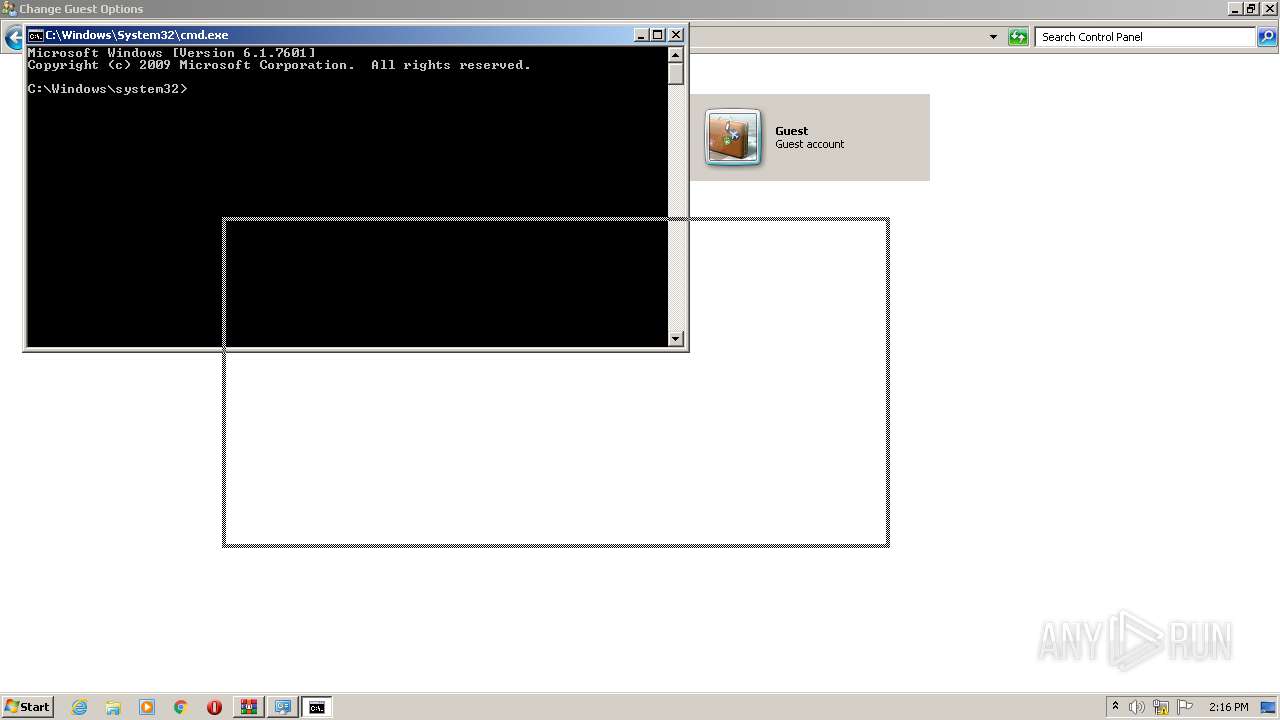This screenshot has width=1280, height=720.
Task: Open Windows Explorer folder icon in taskbar
Action: tap(113, 707)
